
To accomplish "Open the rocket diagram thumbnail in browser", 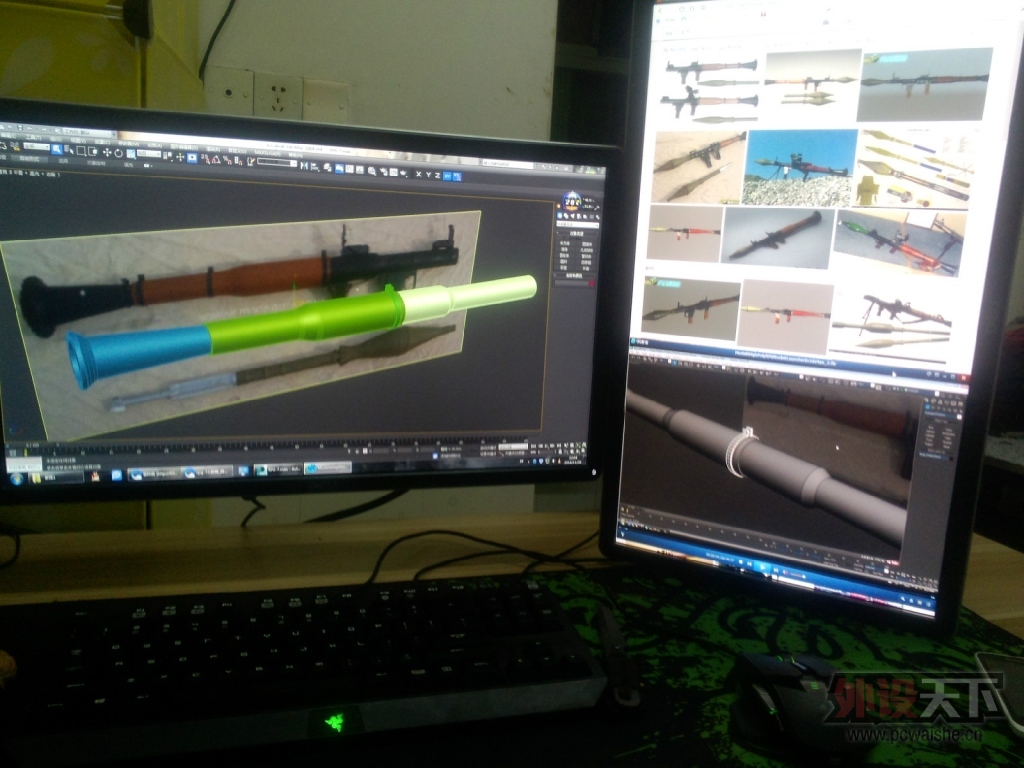I will tap(914, 167).
